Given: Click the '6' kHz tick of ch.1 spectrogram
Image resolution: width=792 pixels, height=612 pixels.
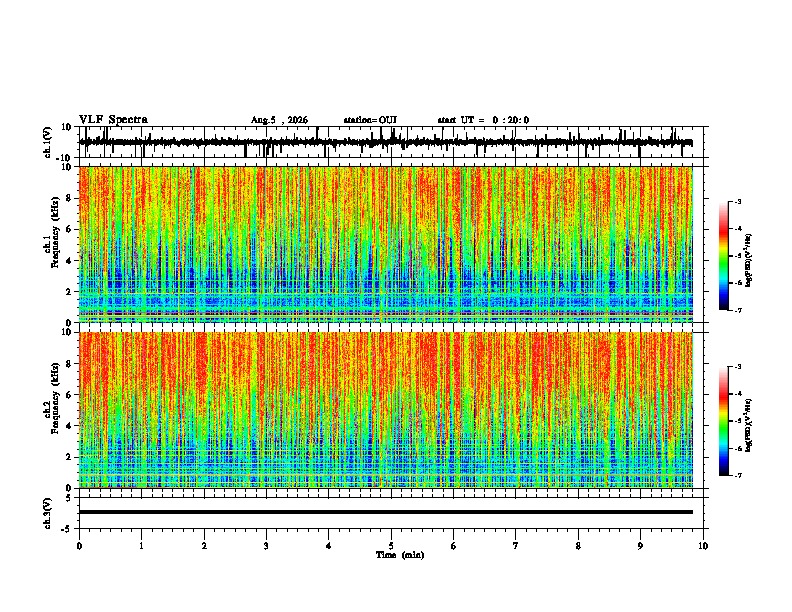Looking at the screenshot, I should 69,229.
